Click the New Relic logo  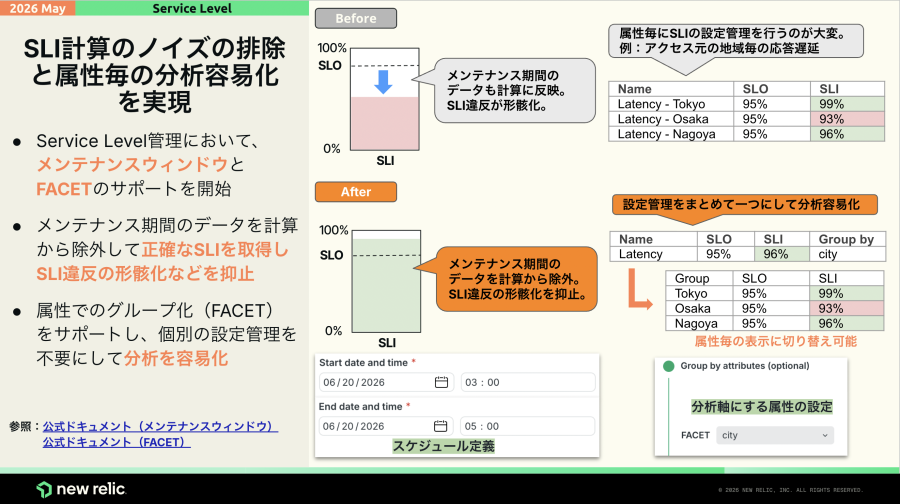click(81, 489)
